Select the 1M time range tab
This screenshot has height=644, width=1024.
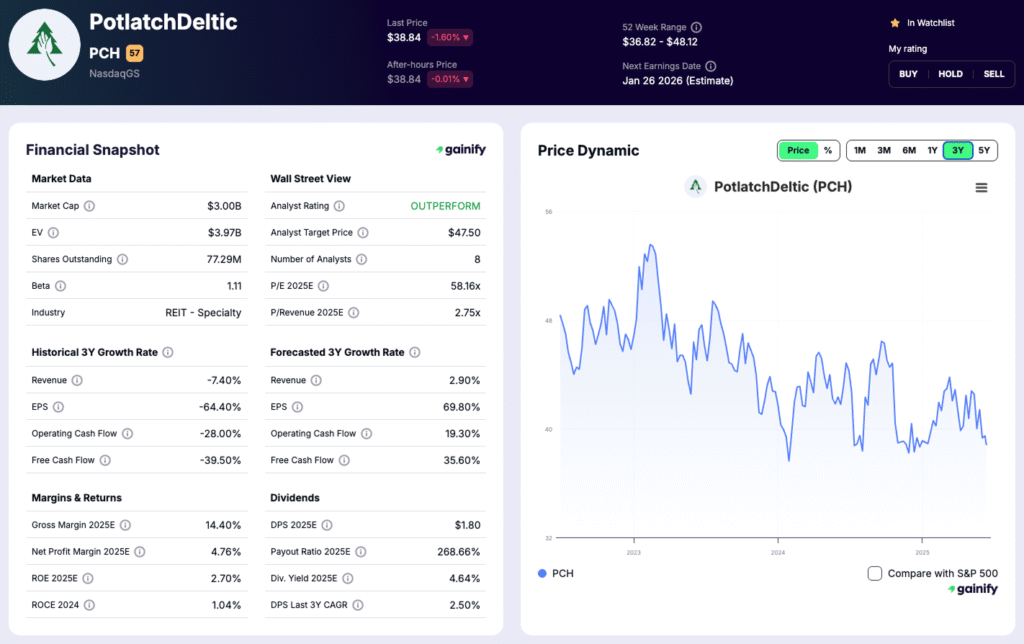[x=860, y=151]
